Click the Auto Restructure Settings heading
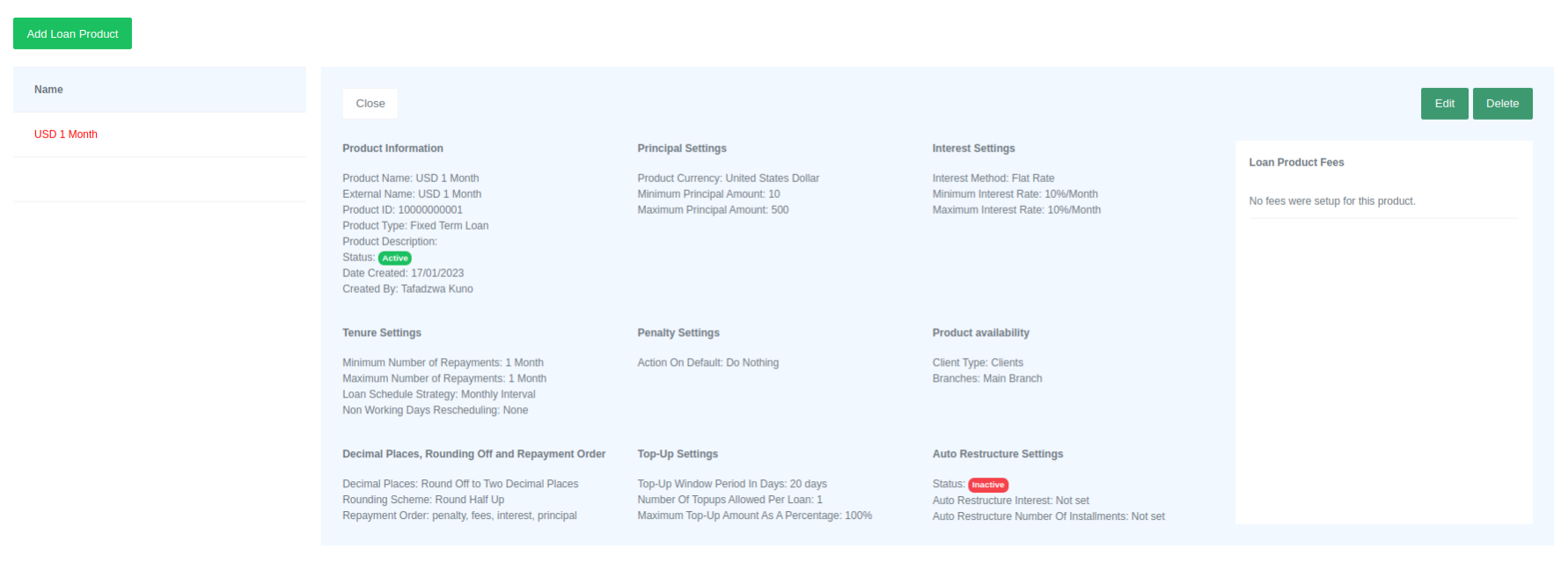Screen dimensions: 1568x563 pyautogui.click(x=998, y=455)
